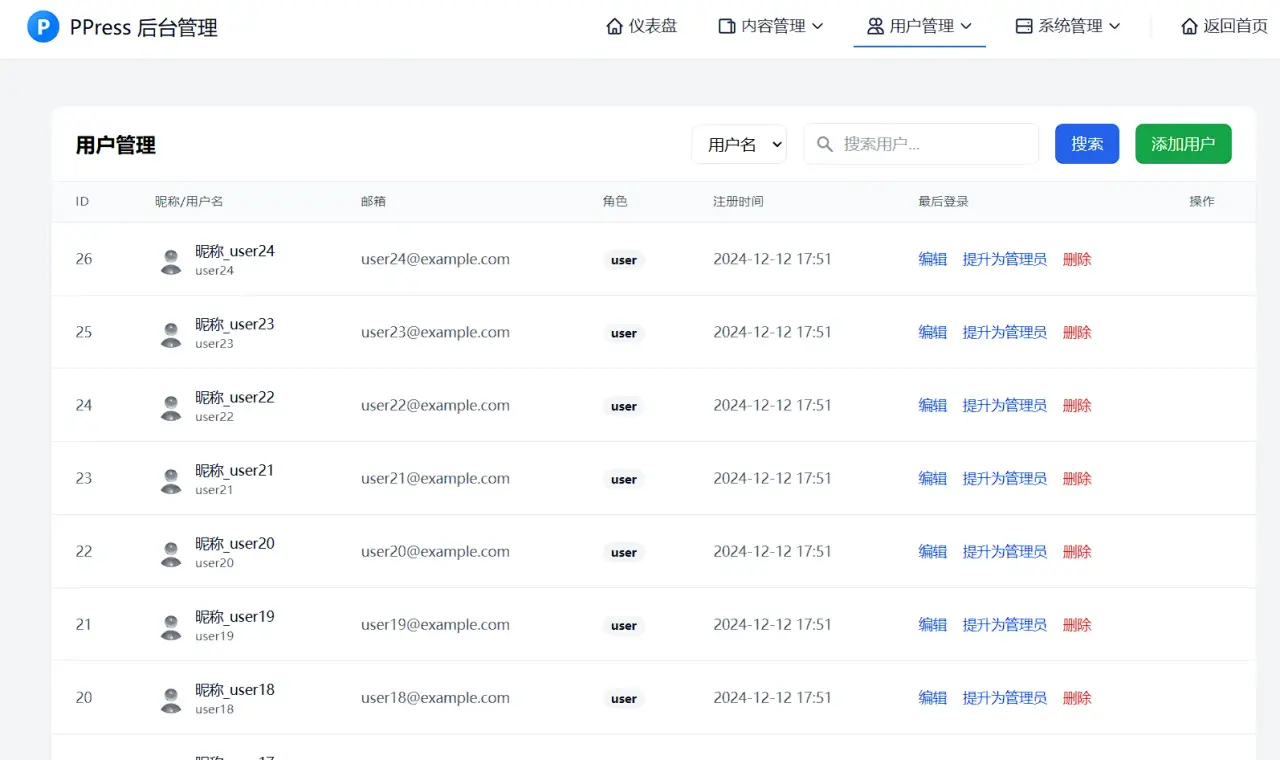Click the PPress logo icon
The width and height of the screenshot is (1280, 760).
pyautogui.click(x=41, y=26)
